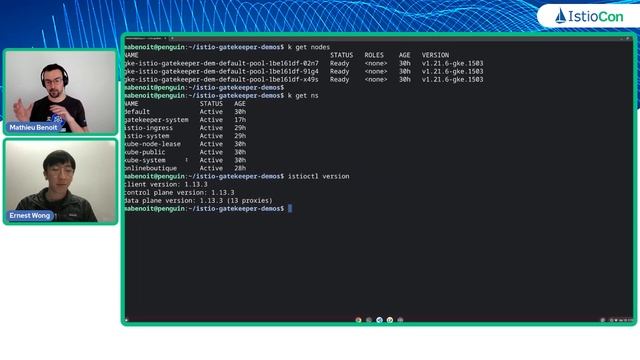Click v1.21.6-gke.1503 in the 02n7 row
This screenshot has width=640, height=360.
point(453,63)
